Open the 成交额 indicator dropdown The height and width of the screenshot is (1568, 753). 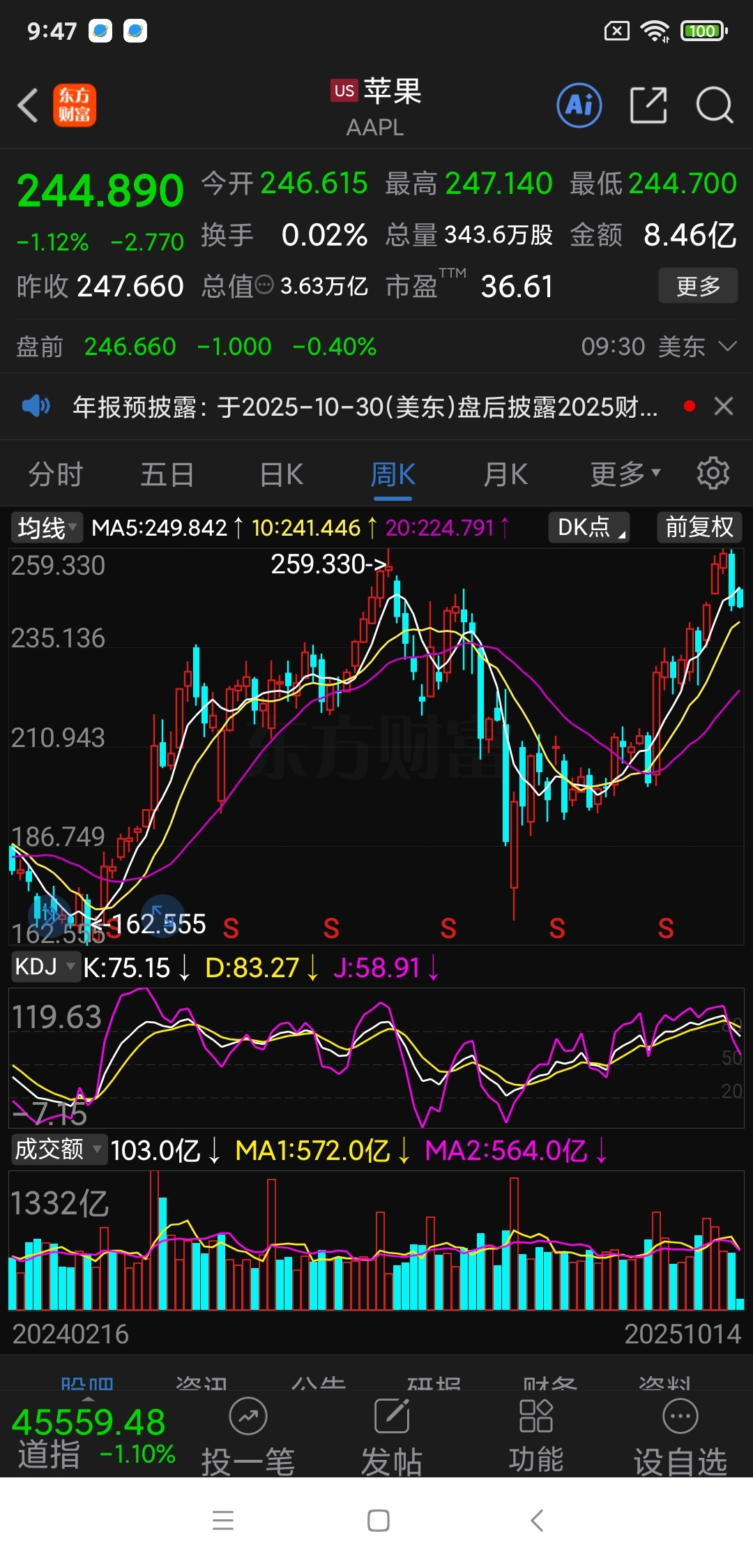[x=59, y=1149]
